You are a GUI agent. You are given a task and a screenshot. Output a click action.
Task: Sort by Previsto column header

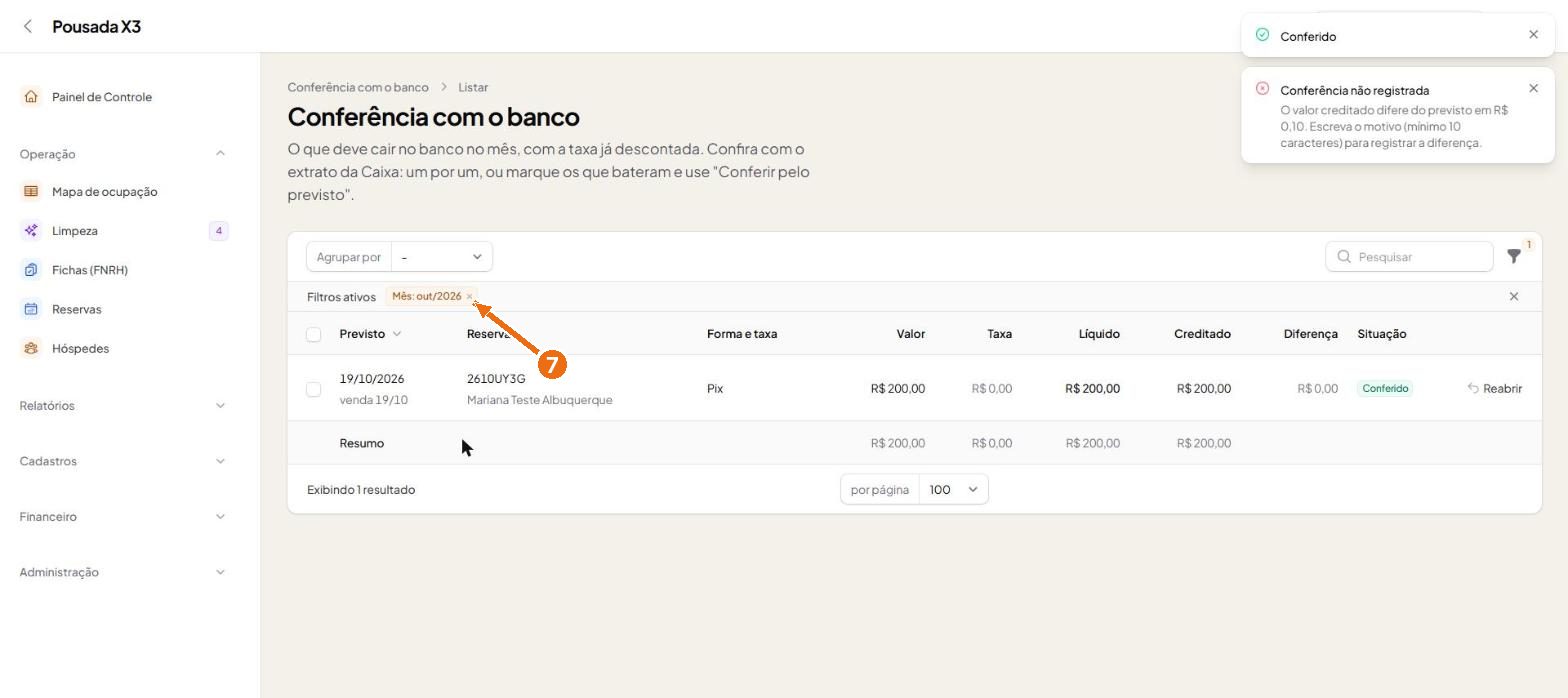[370, 334]
